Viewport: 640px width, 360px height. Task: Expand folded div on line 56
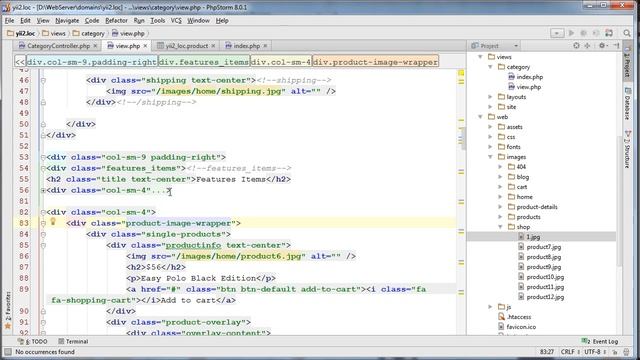[x=43, y=190]
